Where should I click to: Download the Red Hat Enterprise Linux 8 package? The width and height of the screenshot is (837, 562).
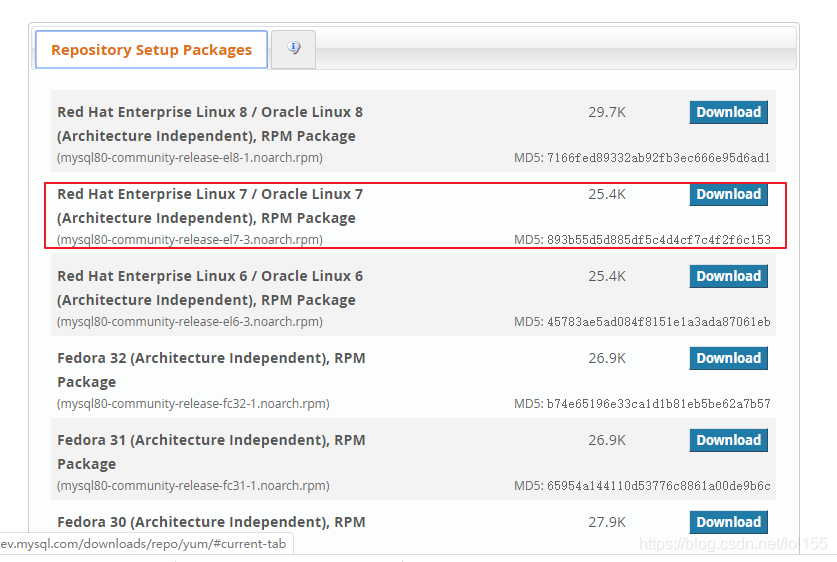(x=729, y=112)
